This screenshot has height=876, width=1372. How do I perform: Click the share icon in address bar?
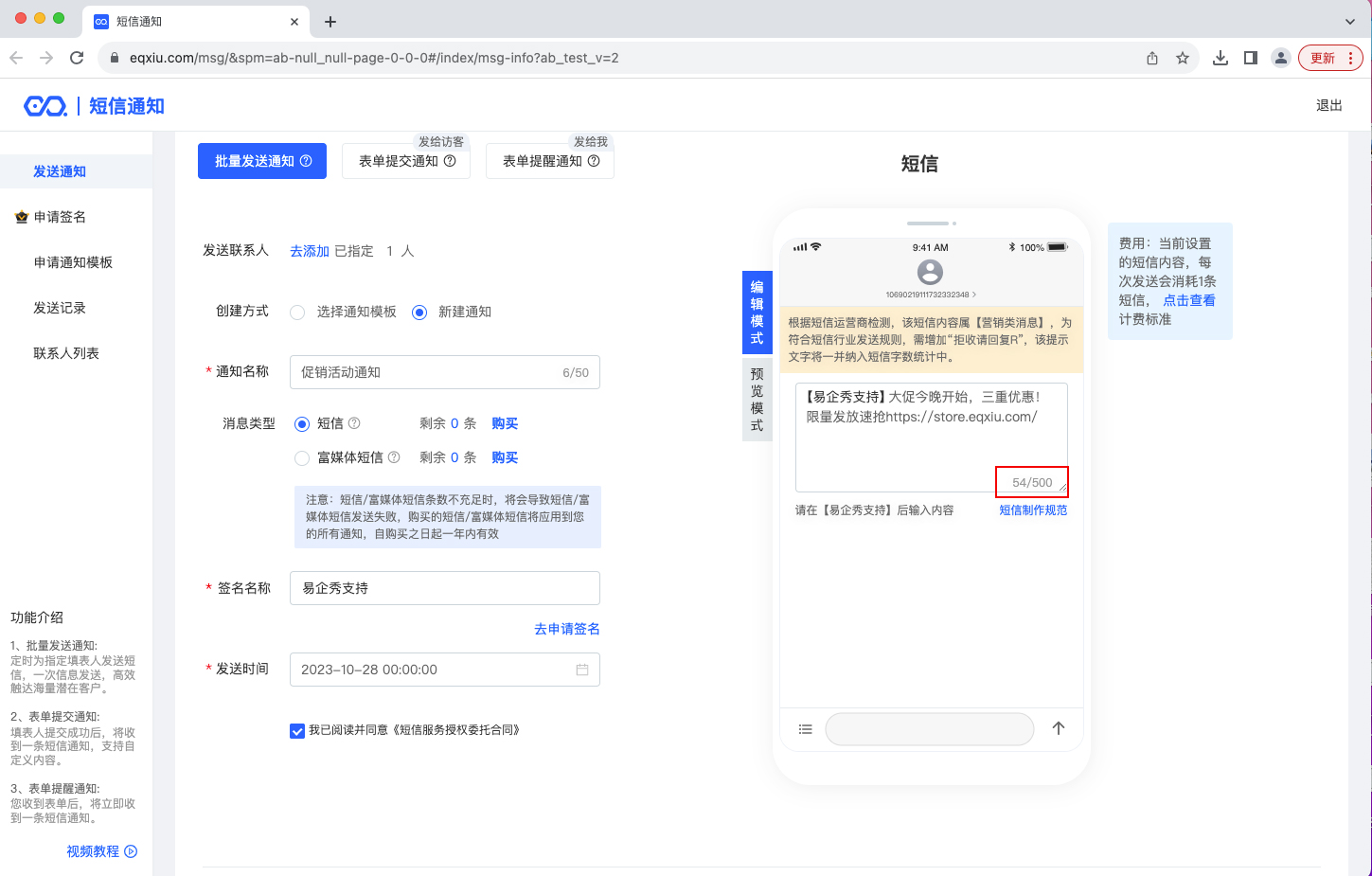click(x=1152, y=58)
